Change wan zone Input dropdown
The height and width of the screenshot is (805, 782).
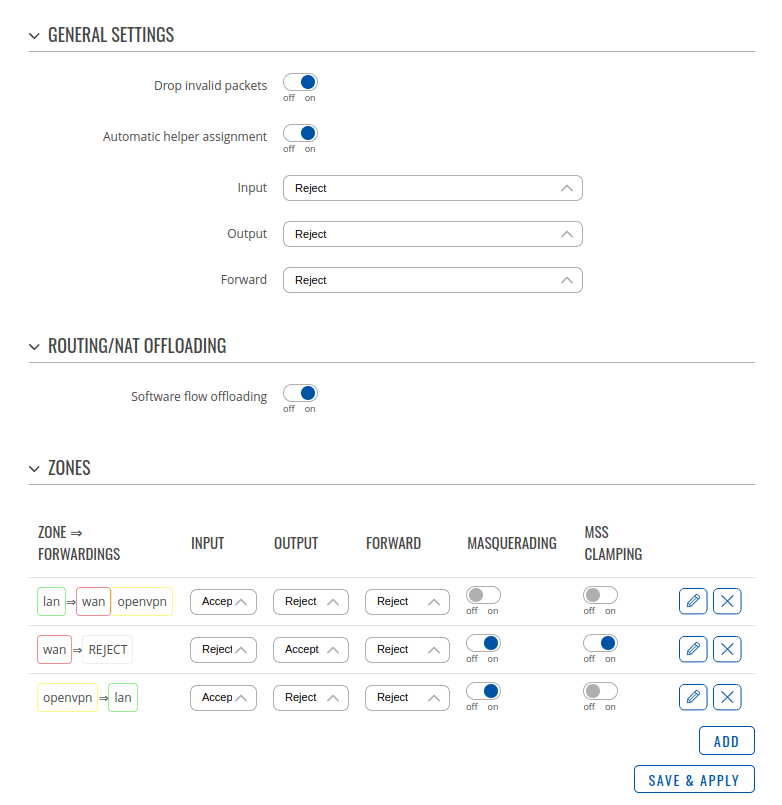[223, 650]
